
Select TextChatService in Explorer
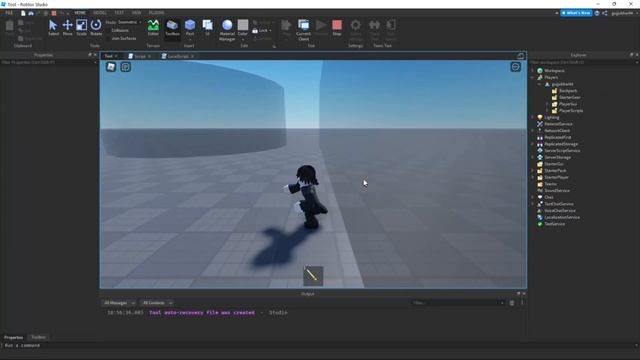click(558, 204)
